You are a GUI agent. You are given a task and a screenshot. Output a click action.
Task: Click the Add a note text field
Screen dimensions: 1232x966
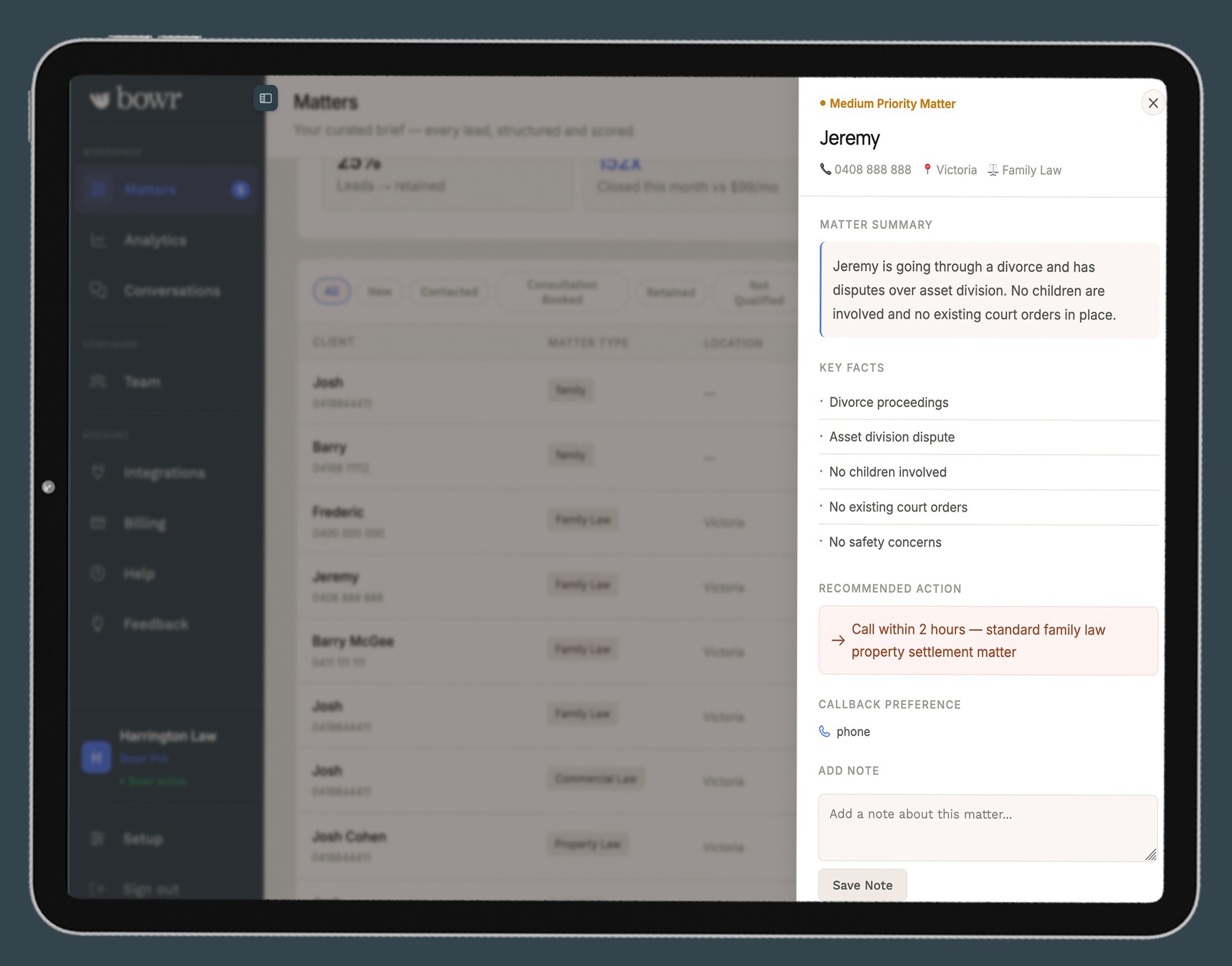pyautogui.click(x=988, y=827)
